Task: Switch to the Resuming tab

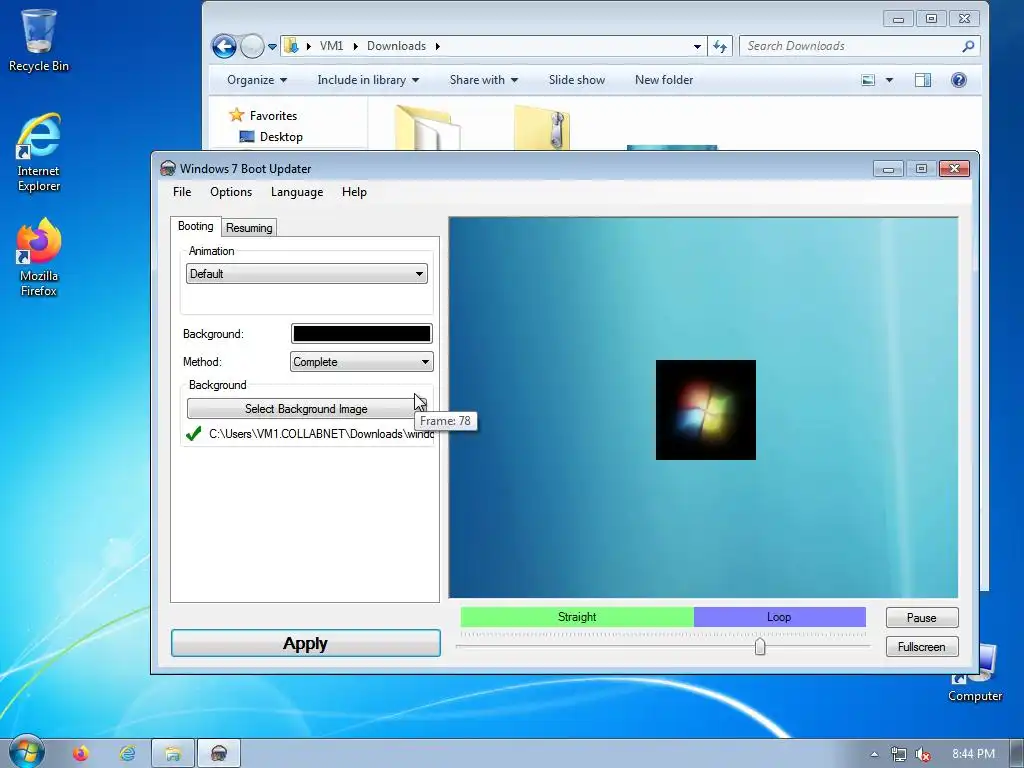Action: (249, 228)
